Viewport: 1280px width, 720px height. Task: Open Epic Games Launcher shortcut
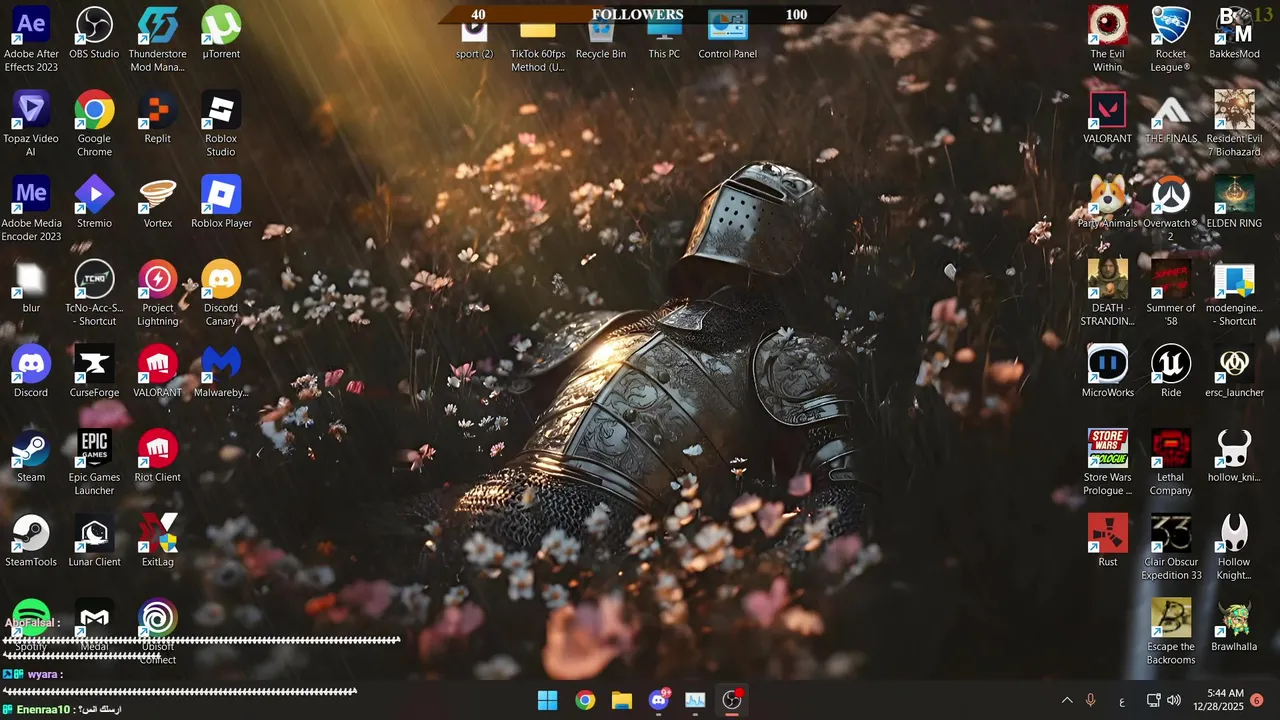click(94, 463)
